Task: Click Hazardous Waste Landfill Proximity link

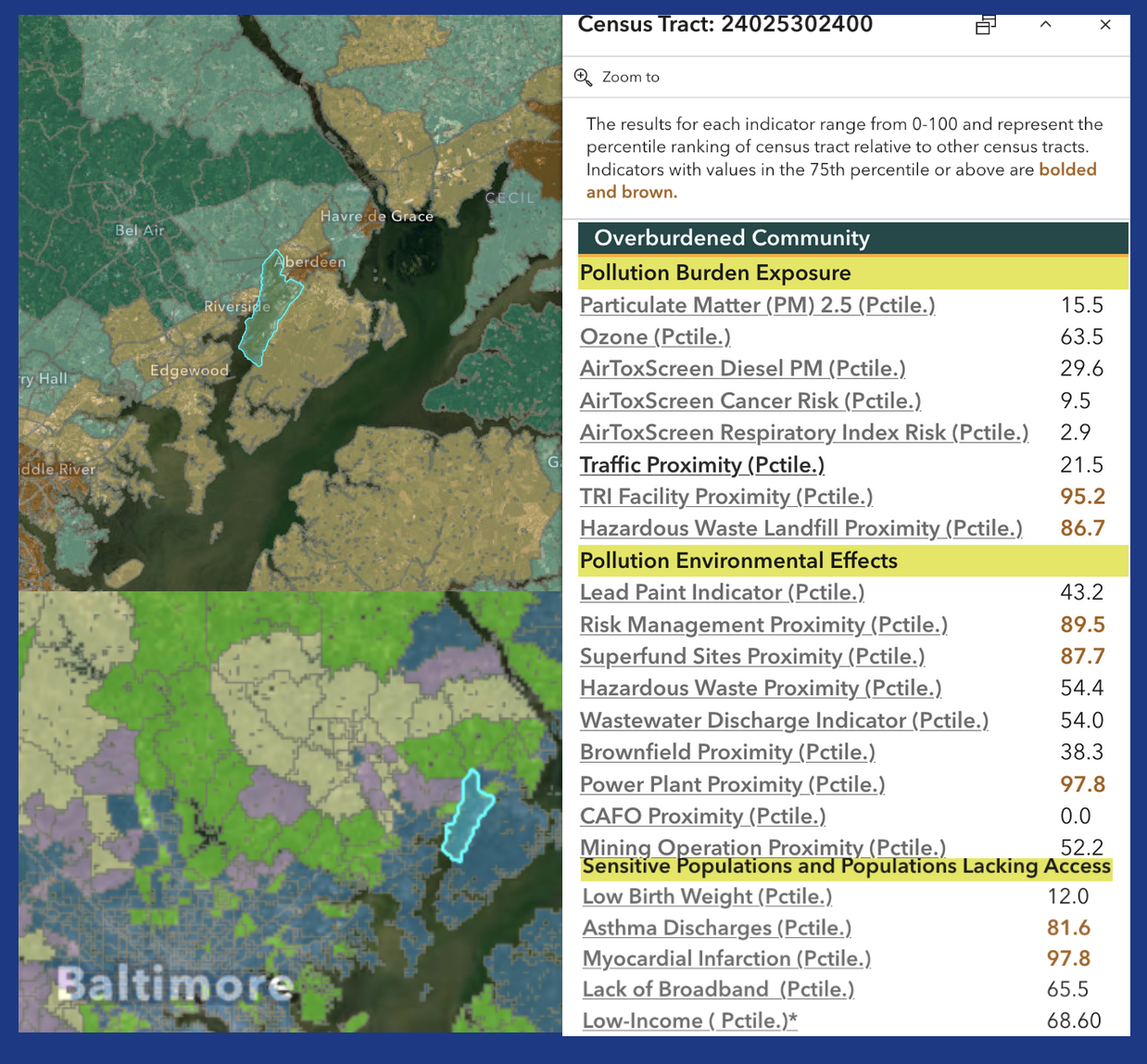Action: (x=801, y=527)
